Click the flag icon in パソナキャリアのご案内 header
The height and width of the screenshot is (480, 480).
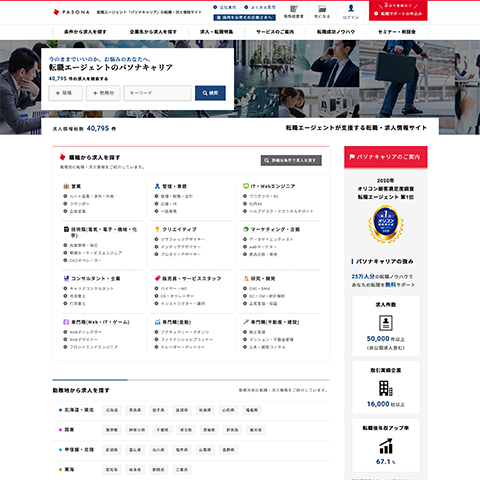pos(352,157)
